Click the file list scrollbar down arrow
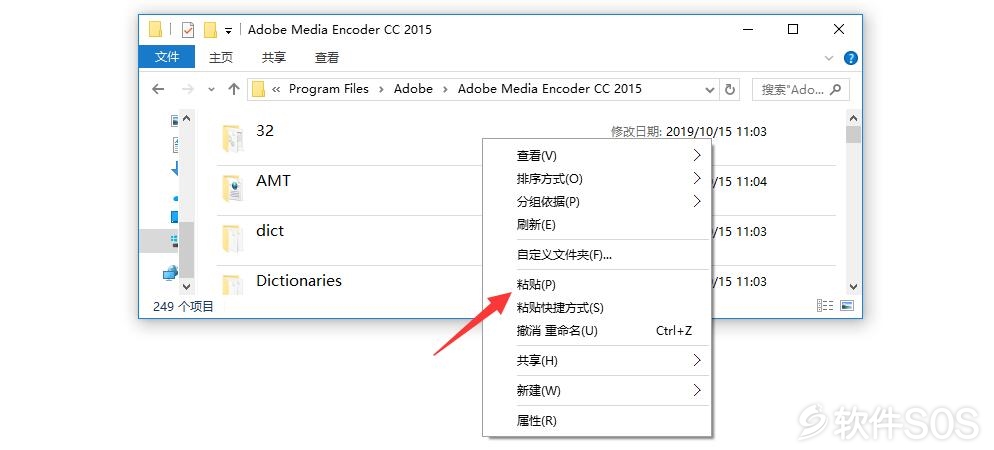 tap(853, 287)
